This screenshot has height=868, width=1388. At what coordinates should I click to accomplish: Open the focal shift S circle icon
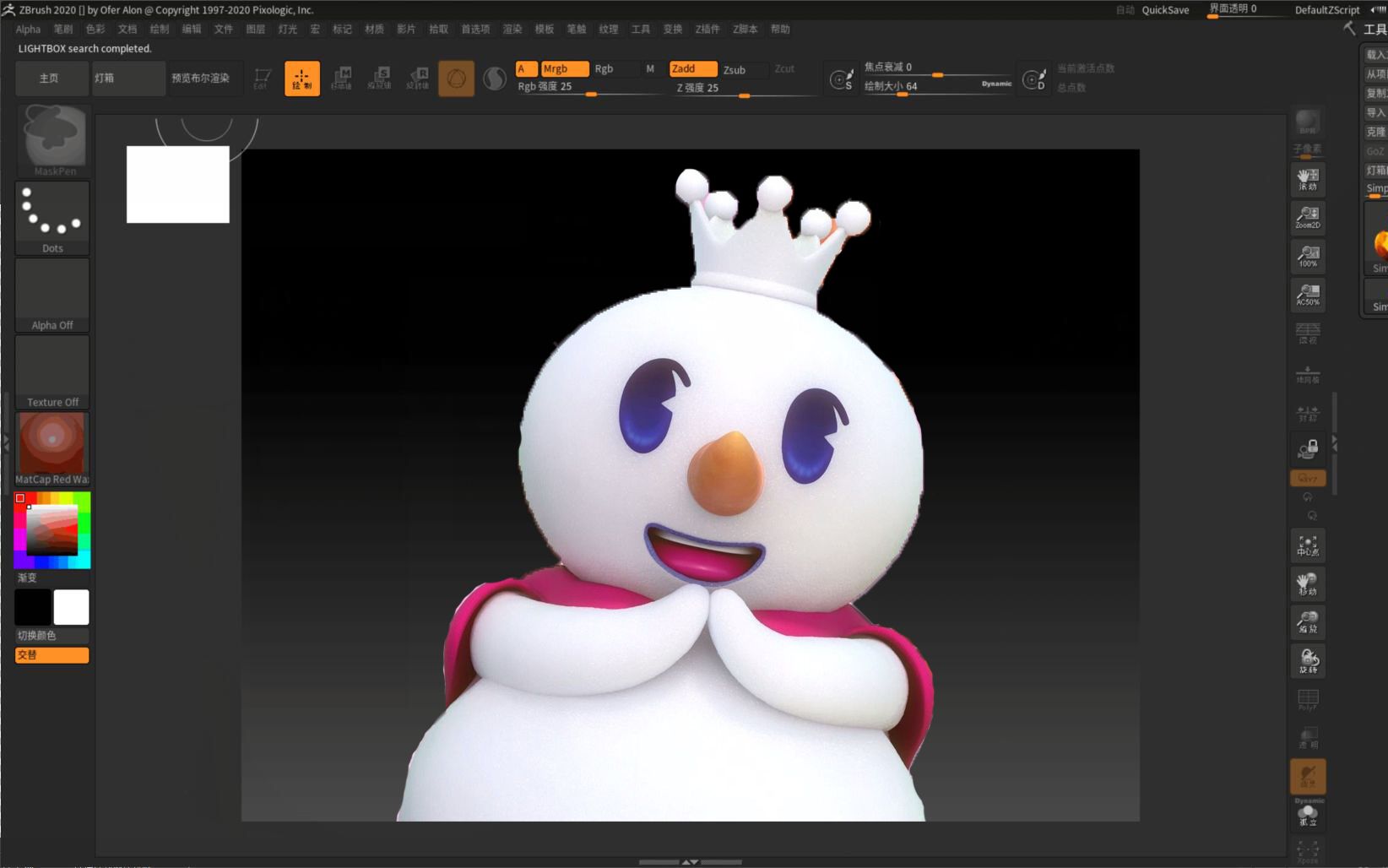click(x=841, y=79)
